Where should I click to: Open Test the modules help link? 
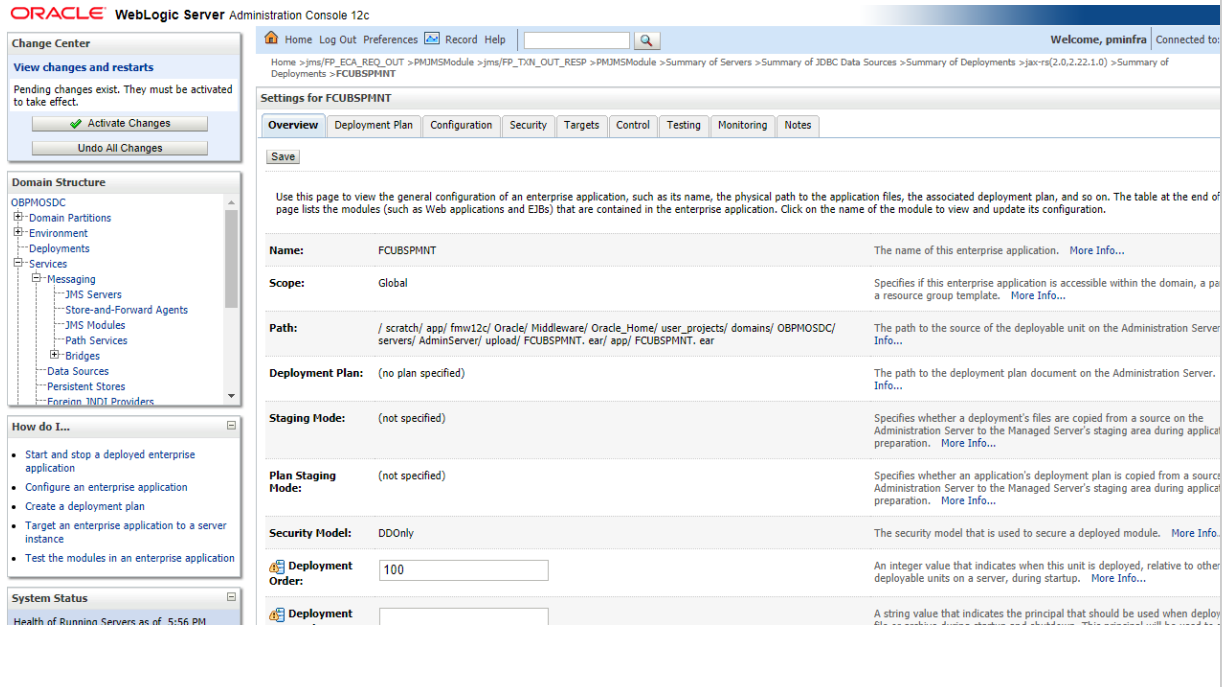pyautogui.click(x=130, y=558)
